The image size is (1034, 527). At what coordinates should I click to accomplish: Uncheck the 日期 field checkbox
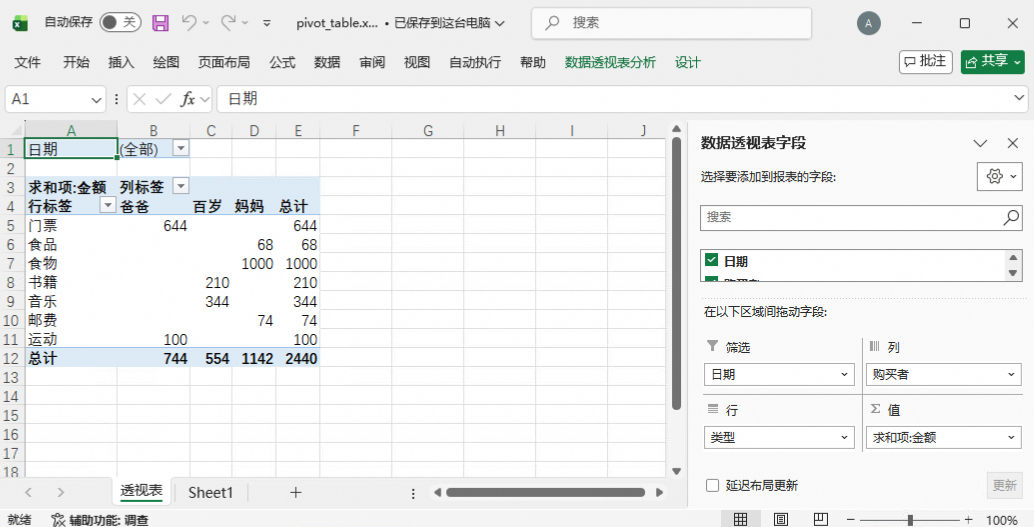pos(711,260)
